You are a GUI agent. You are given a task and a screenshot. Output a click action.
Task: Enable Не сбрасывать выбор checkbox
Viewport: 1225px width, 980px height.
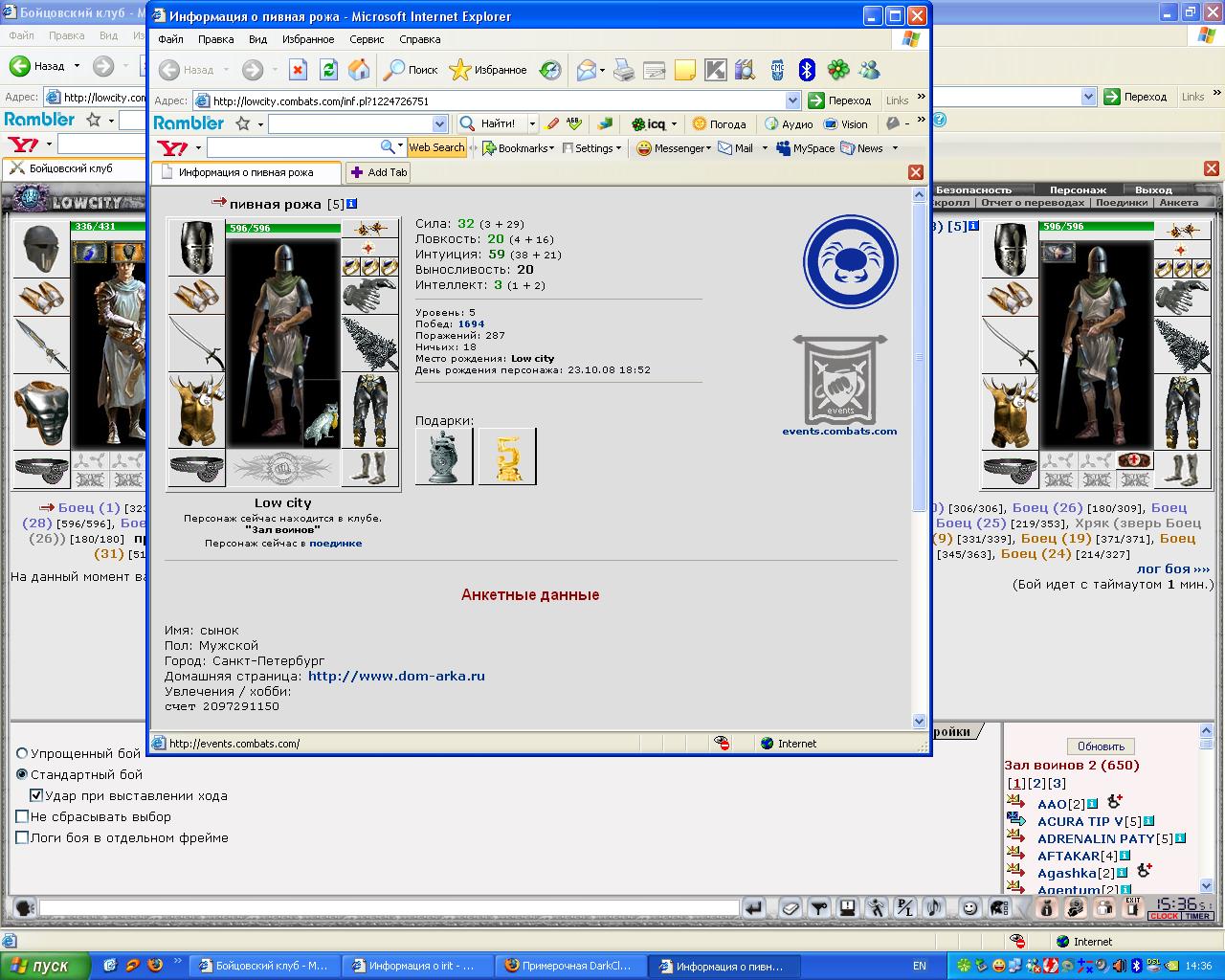[22, 816]
